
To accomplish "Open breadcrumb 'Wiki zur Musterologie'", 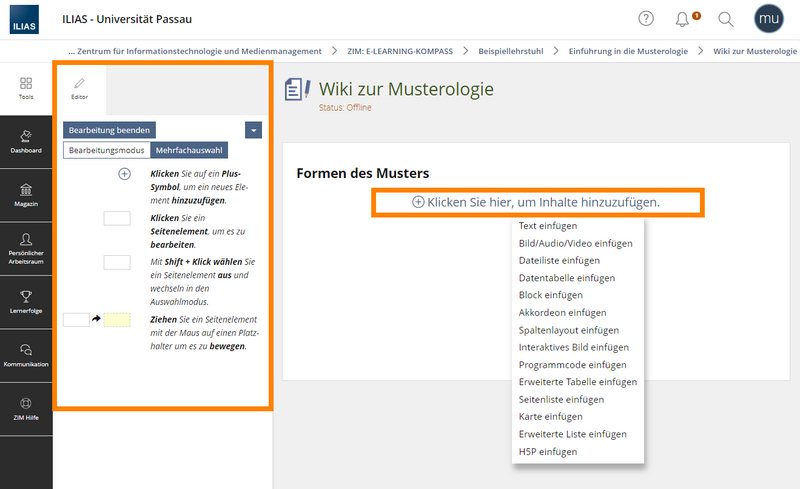I will 755,51.
